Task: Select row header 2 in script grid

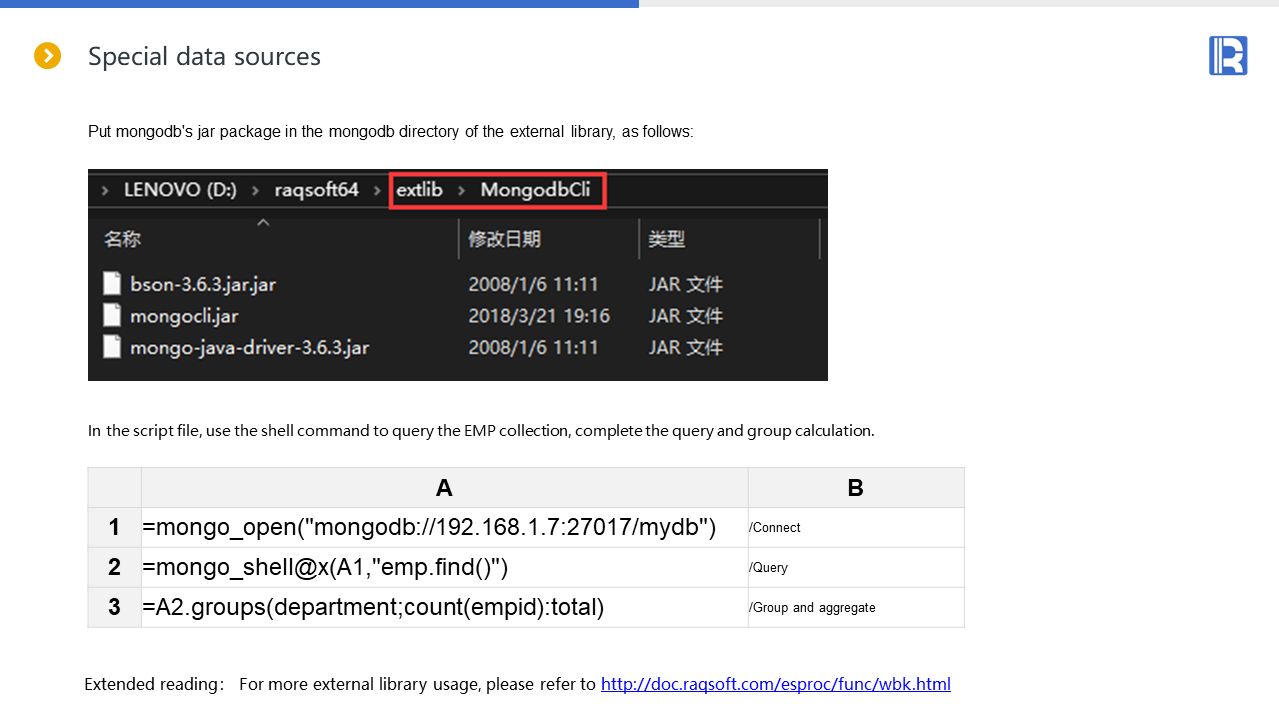Action: coord(114,567)
